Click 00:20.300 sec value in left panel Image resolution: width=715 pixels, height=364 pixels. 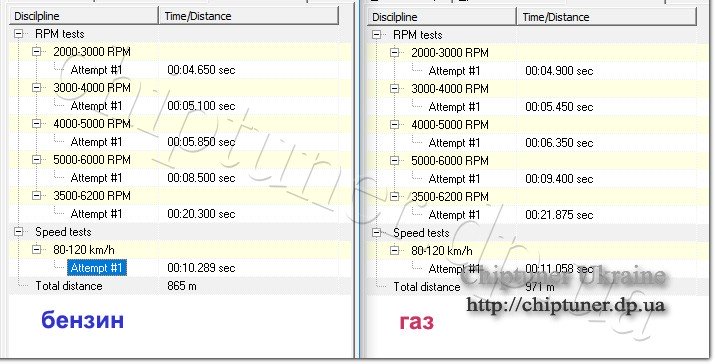tap(201, 214)
